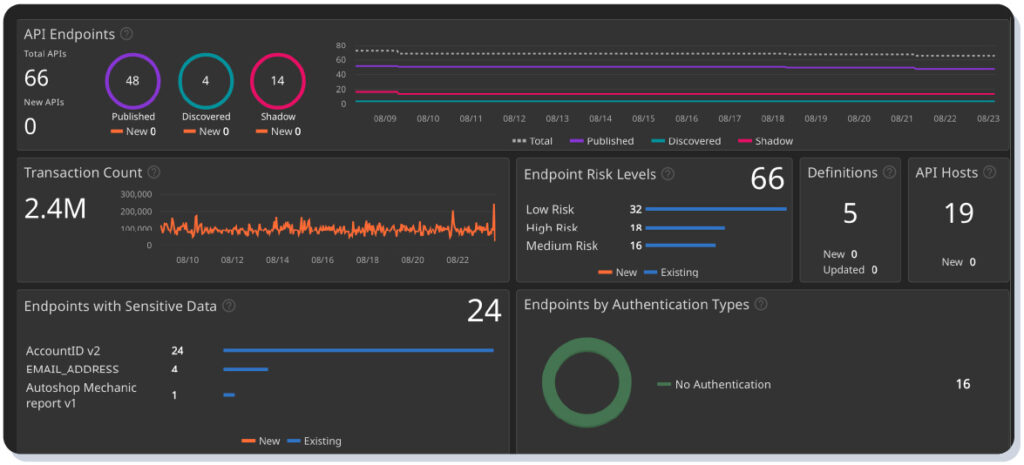The height and width of the screenshot is (465, 1024).
Task: Open help icon beside Endpoints with Sensitive Data
Action: [229, 306]
